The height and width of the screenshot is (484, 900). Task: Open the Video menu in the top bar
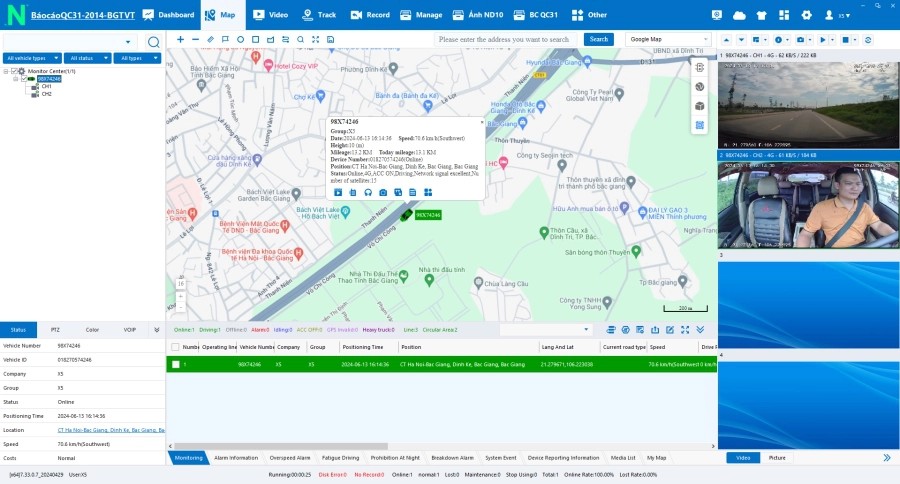tap(271, 15)
